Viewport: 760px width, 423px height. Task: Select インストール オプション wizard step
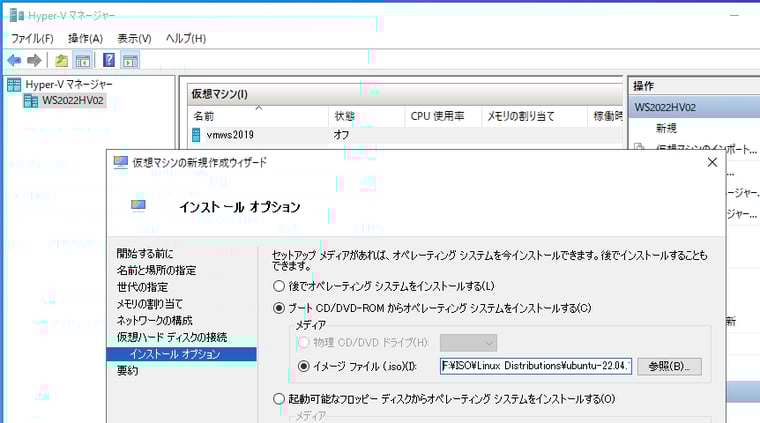(181, 354)
